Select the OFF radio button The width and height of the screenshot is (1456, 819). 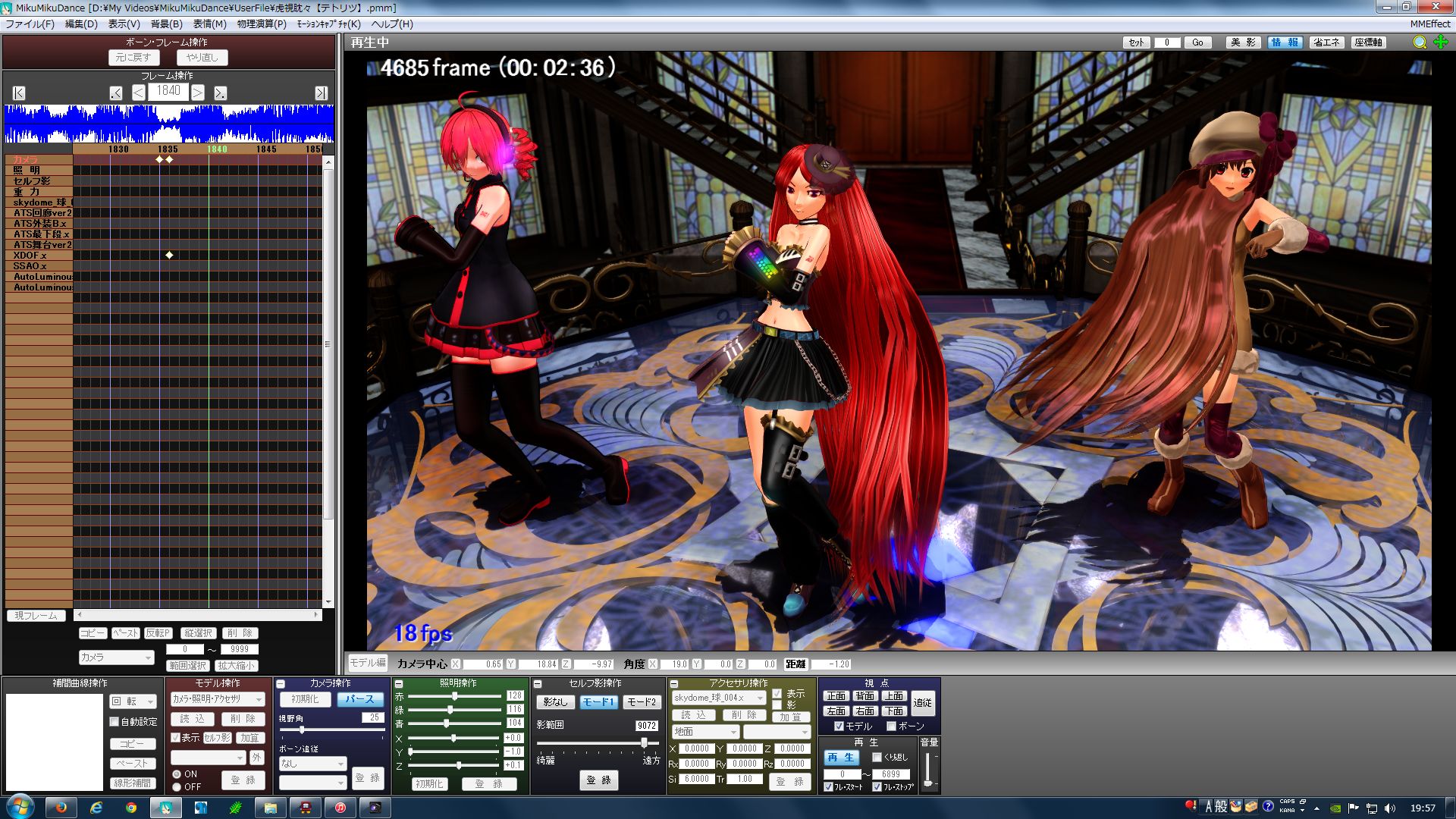click(x=177, y=787)
